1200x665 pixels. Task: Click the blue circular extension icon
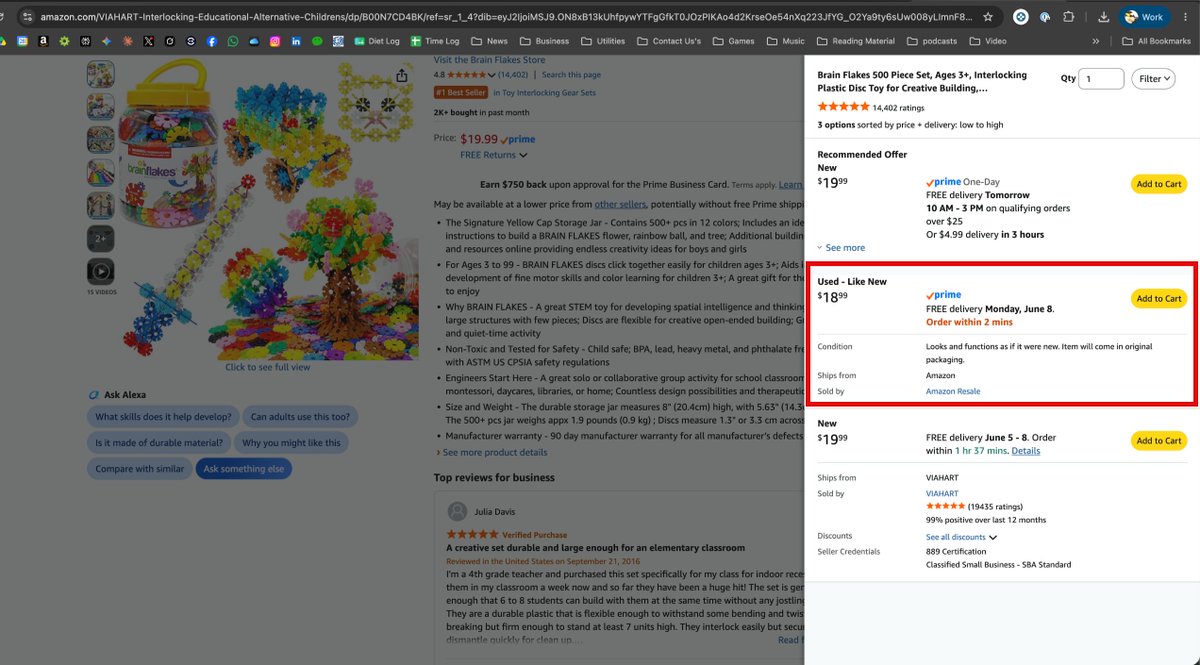tap(1020, 17)
